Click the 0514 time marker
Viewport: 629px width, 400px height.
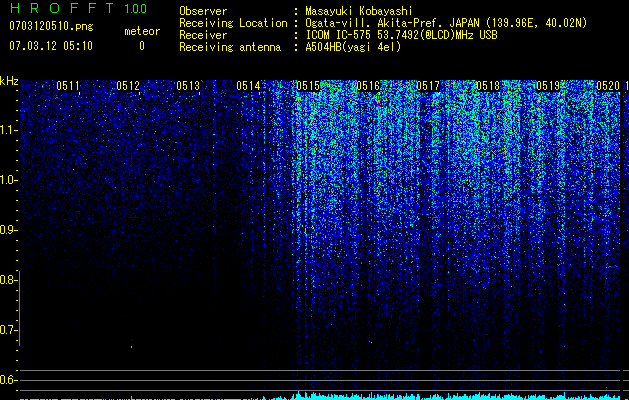248,86
